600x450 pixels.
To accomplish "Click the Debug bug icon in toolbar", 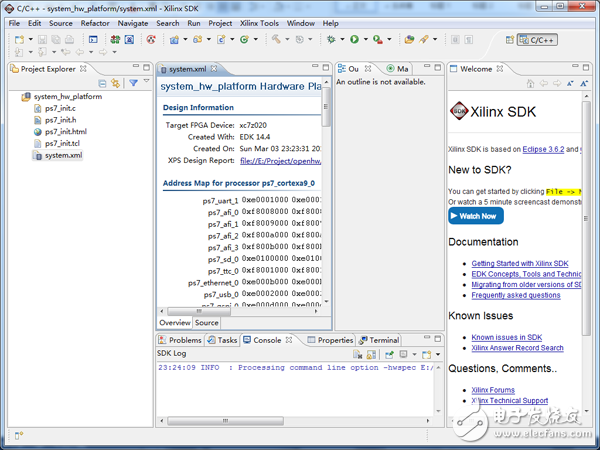I will point(331,39).
